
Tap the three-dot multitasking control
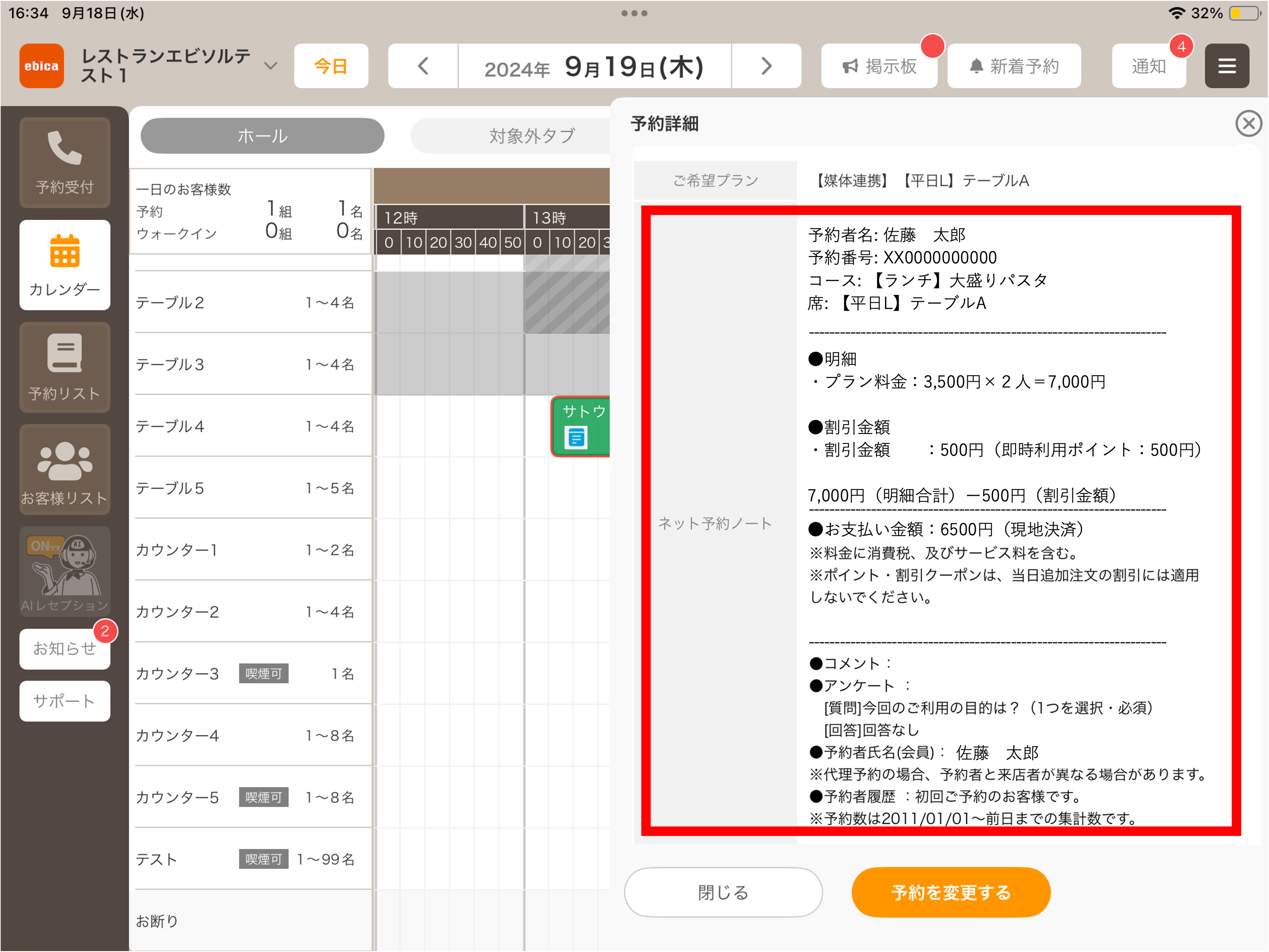click(634, 13)
